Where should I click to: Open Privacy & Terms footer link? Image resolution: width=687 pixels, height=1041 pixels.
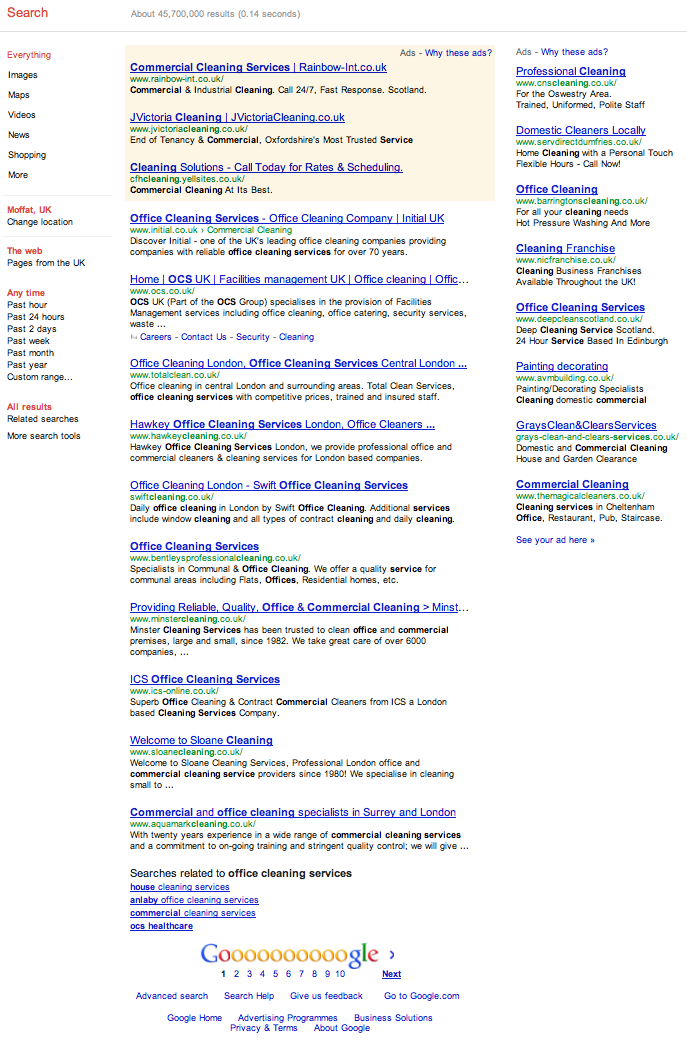click(x=264, y=1028)
